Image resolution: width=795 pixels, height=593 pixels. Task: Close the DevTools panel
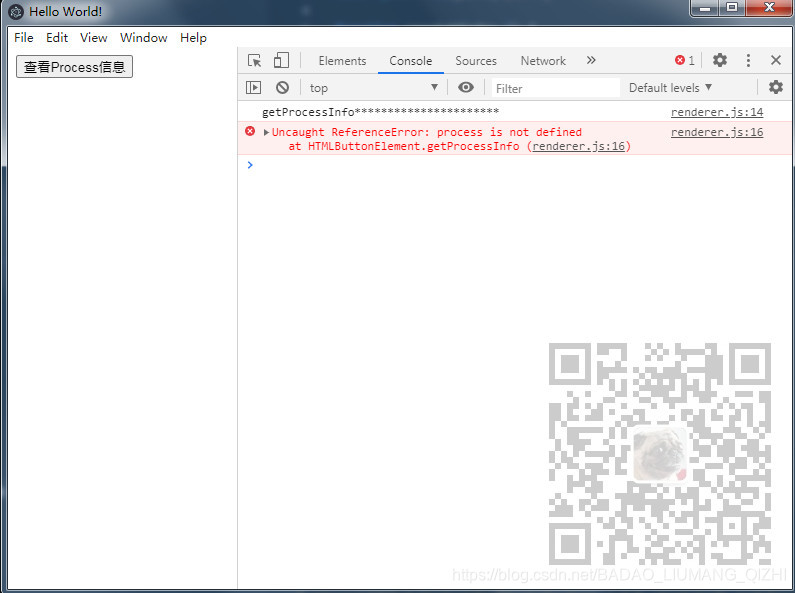(x=776, y=60)
